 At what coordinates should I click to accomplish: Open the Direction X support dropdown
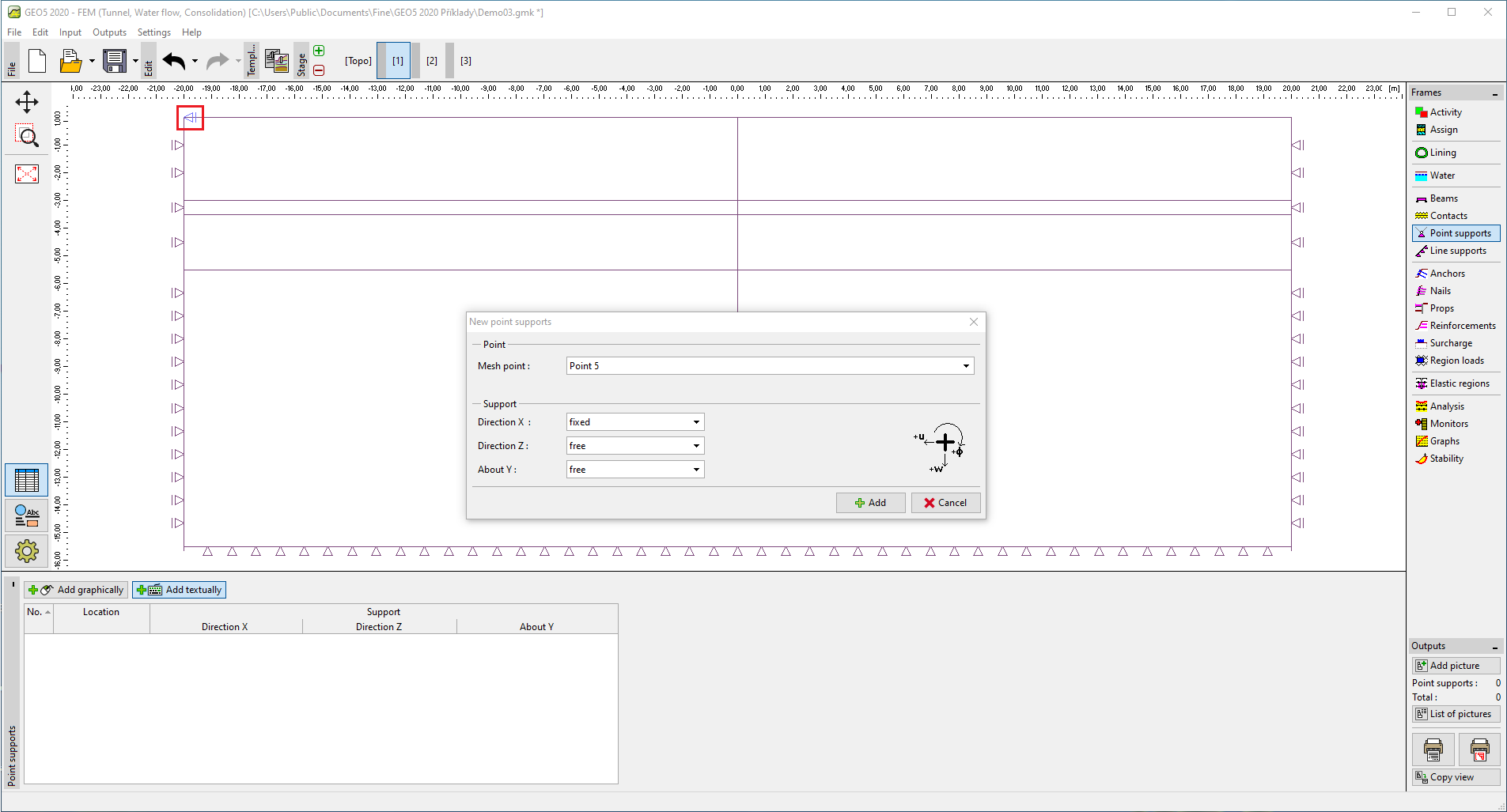pos(696,422)
